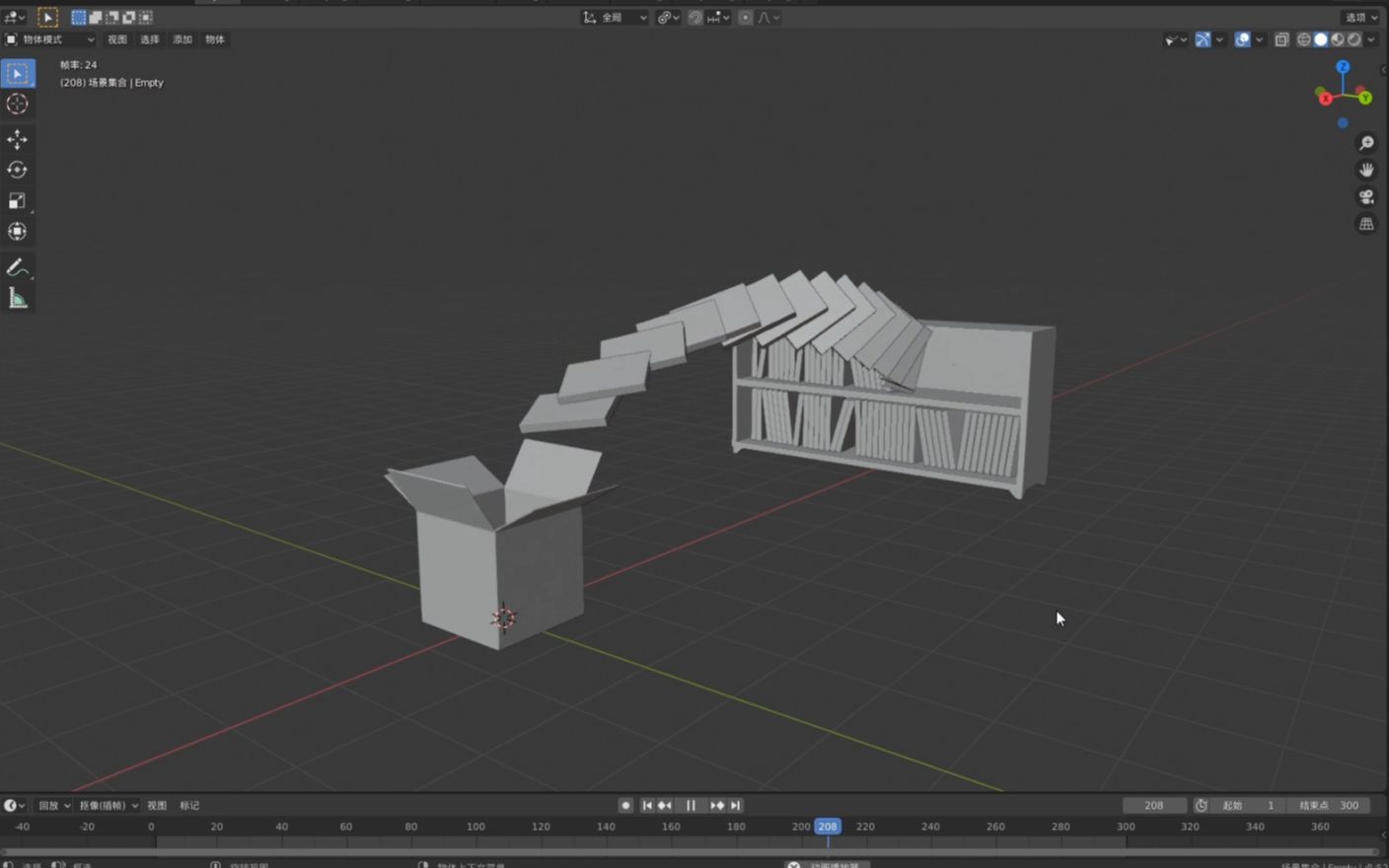The image size is (1389, 868).
Task: Open the pivot point dropdown
Action: (669, 17)
